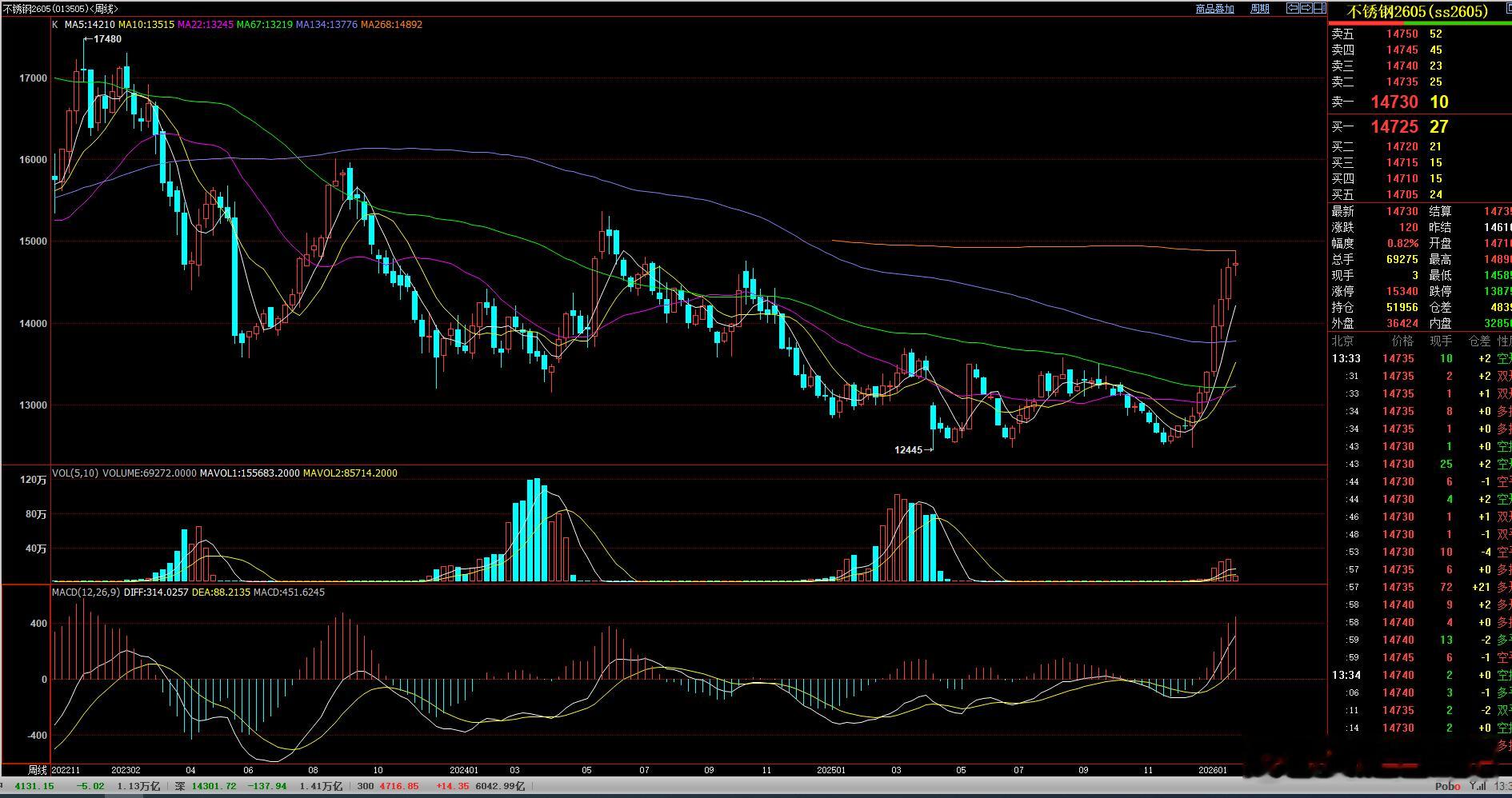Click the MA67:13219 indicator label
The height and width of the screenshot is (798, 1512).
coord(265,25)
